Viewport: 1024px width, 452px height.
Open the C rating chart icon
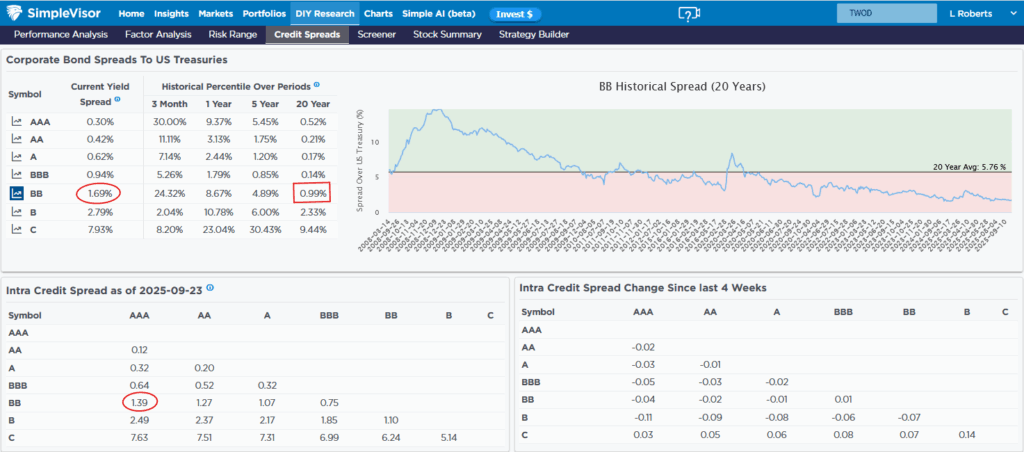click(x=17, y=229)
